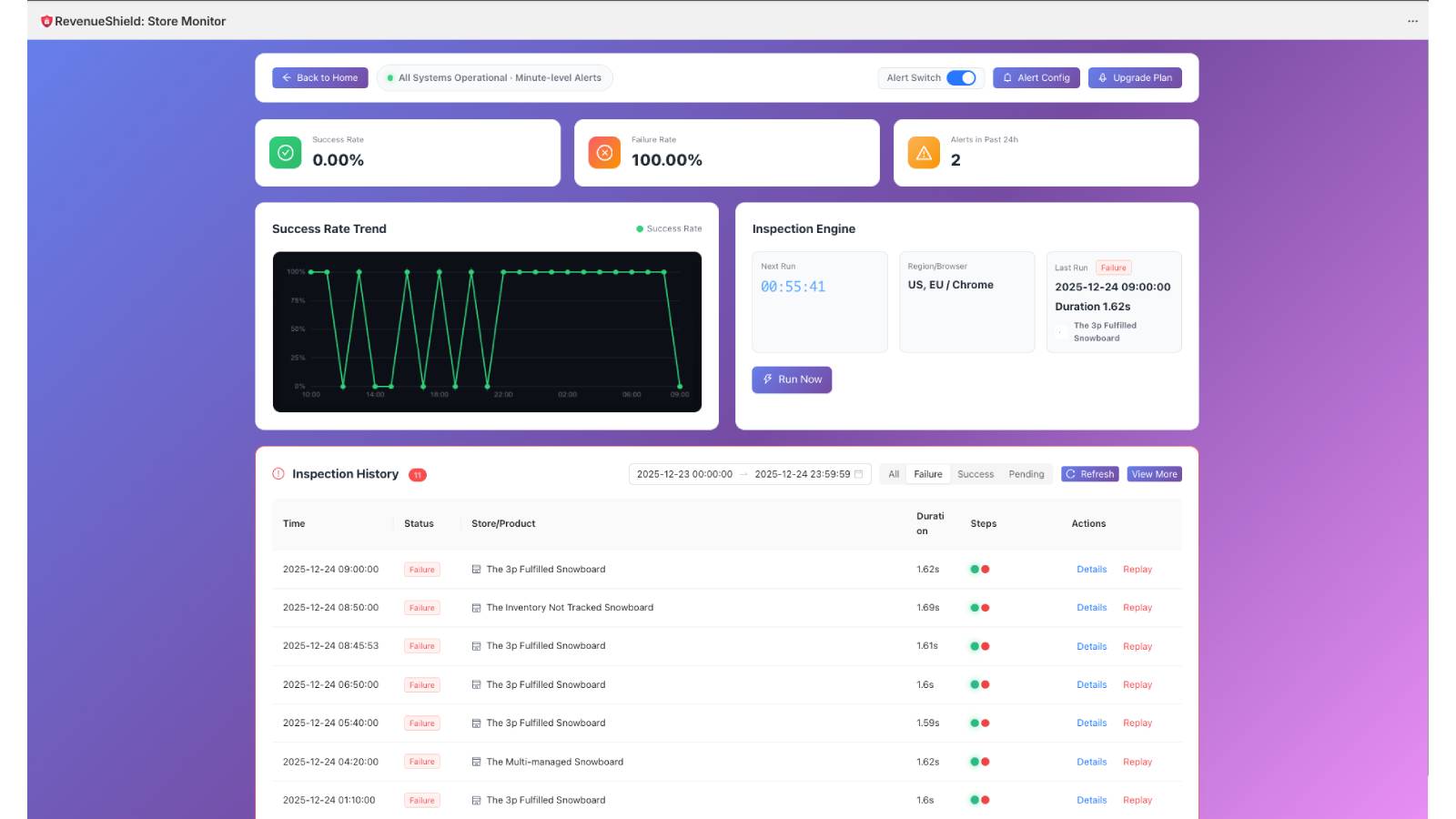
Task: Open Alert Config settings
Action: [1036, 78]
